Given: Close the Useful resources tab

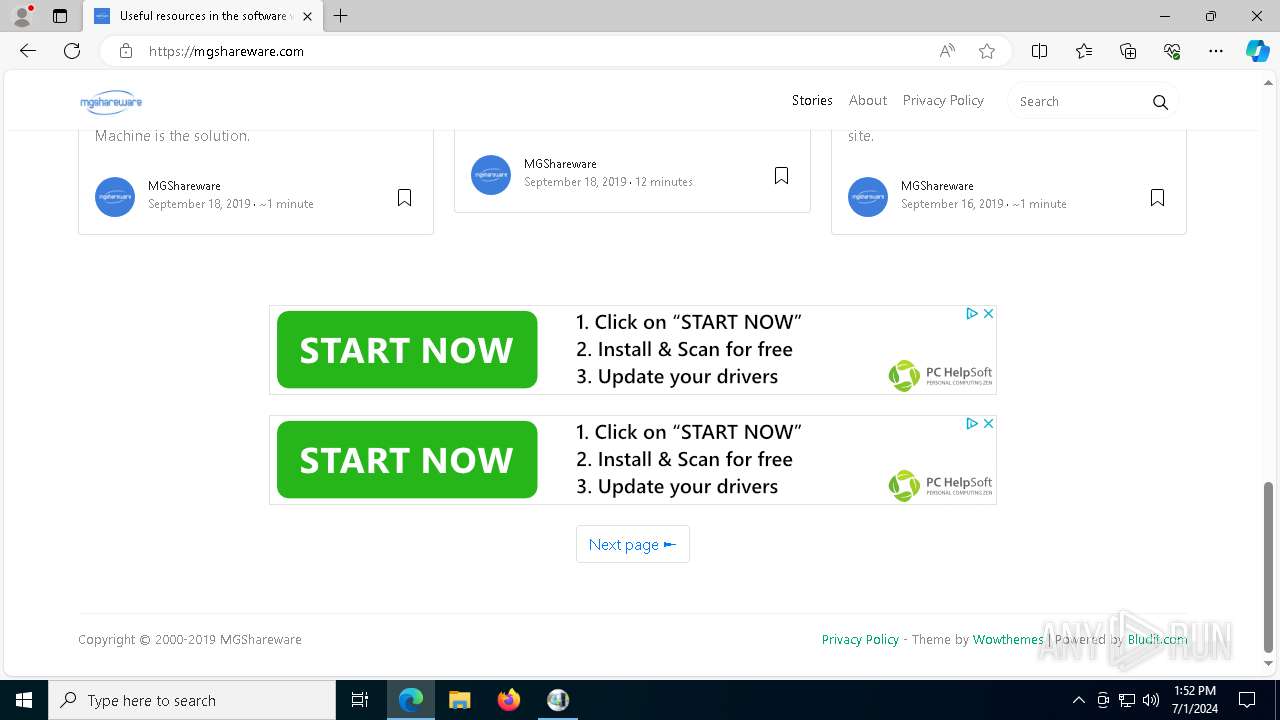Looking at the screenshot, I should (x=307, y=16).
